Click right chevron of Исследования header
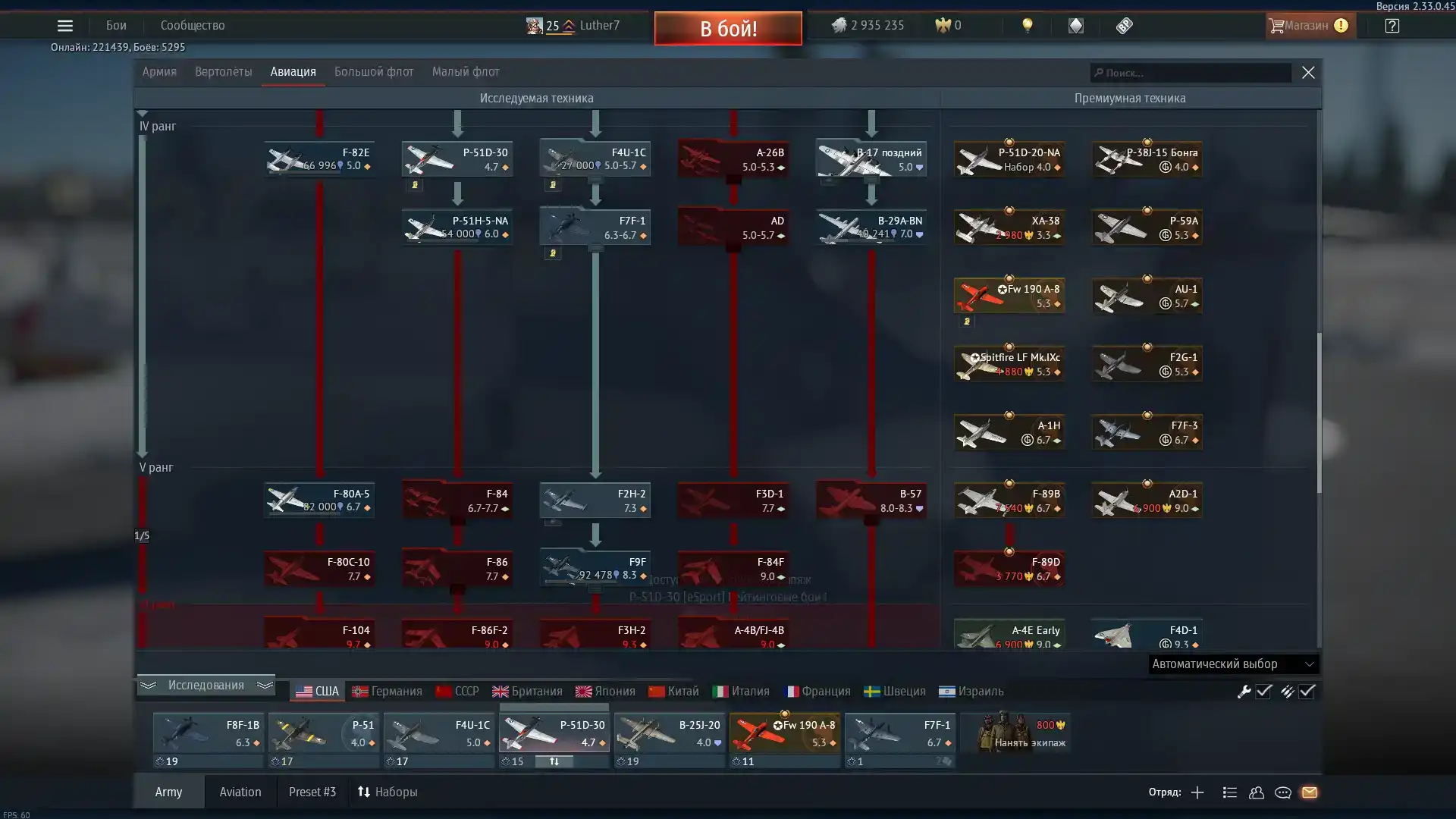 264,686
